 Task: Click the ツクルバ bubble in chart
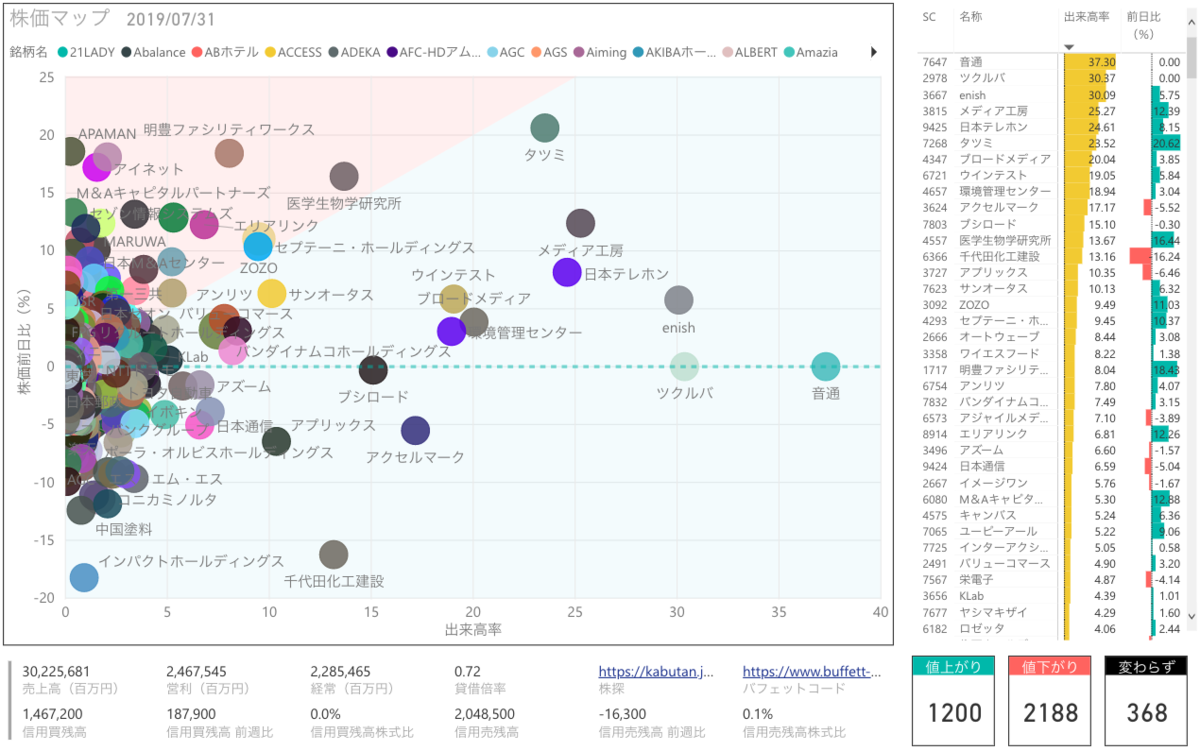684,367
